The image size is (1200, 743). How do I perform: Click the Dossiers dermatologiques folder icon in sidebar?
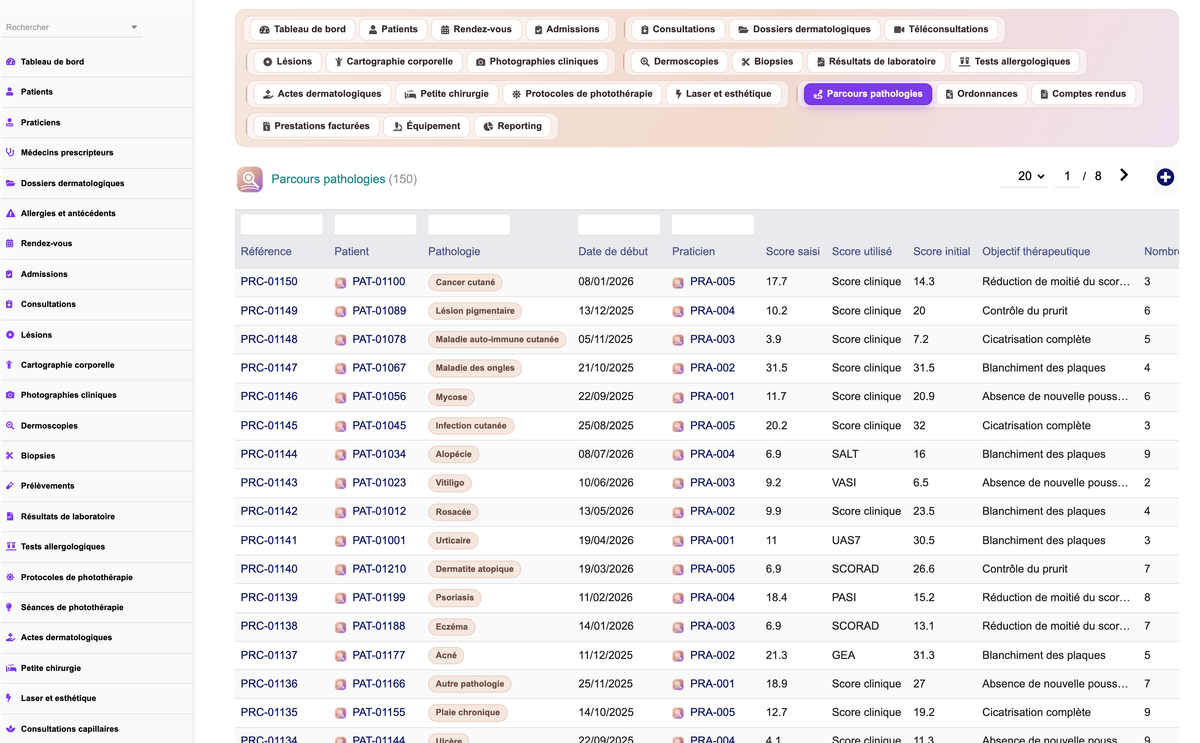point(11,183)
